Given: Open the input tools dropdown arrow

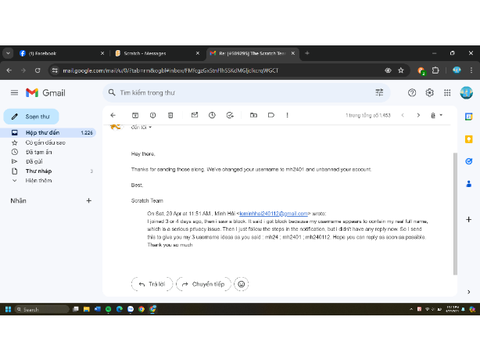Looking at the screenshot, I should tap(441, 115).
